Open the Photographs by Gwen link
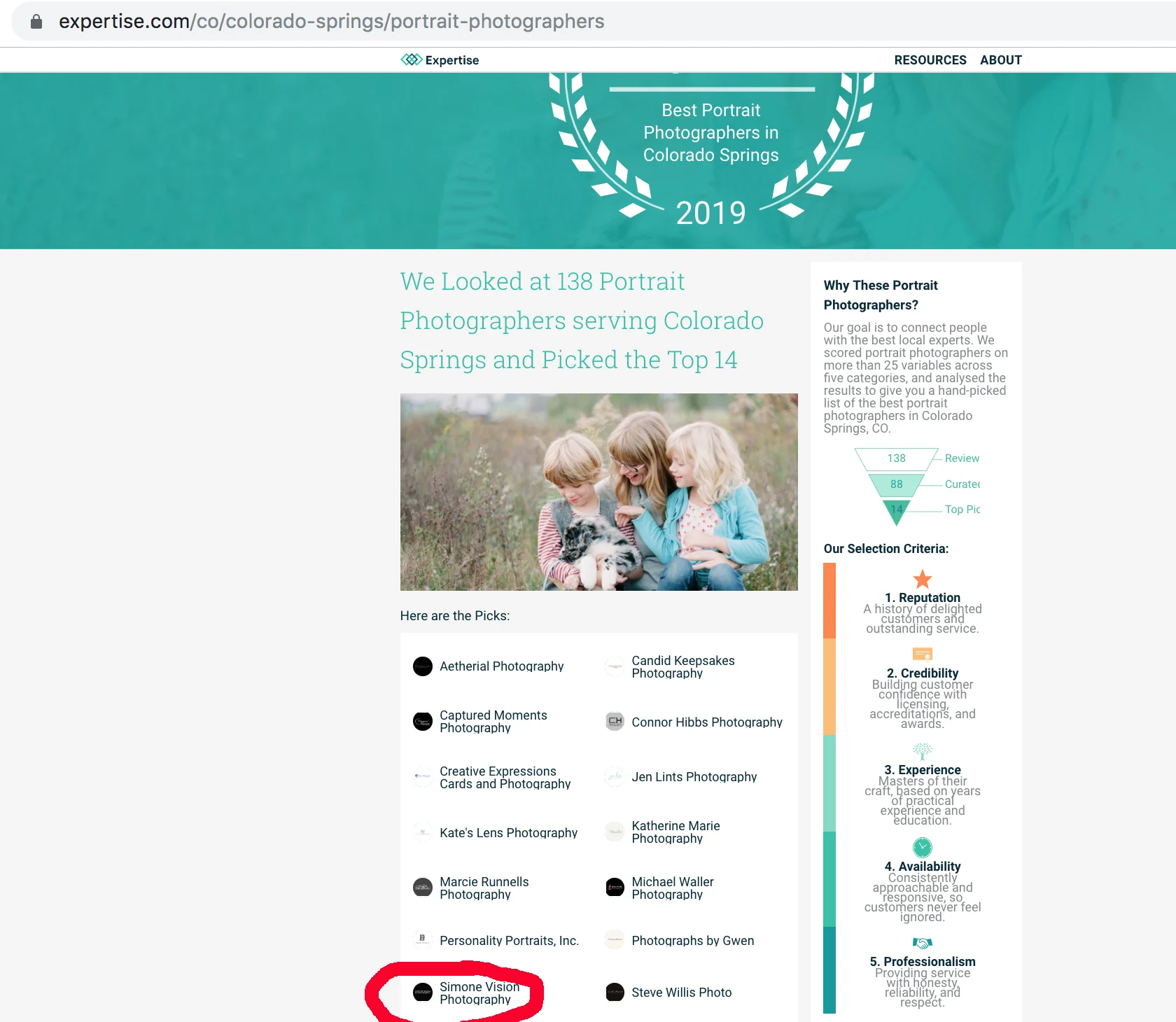Image resolution: width=1176 pixels, height=1022 pixels. pos(693,941)
